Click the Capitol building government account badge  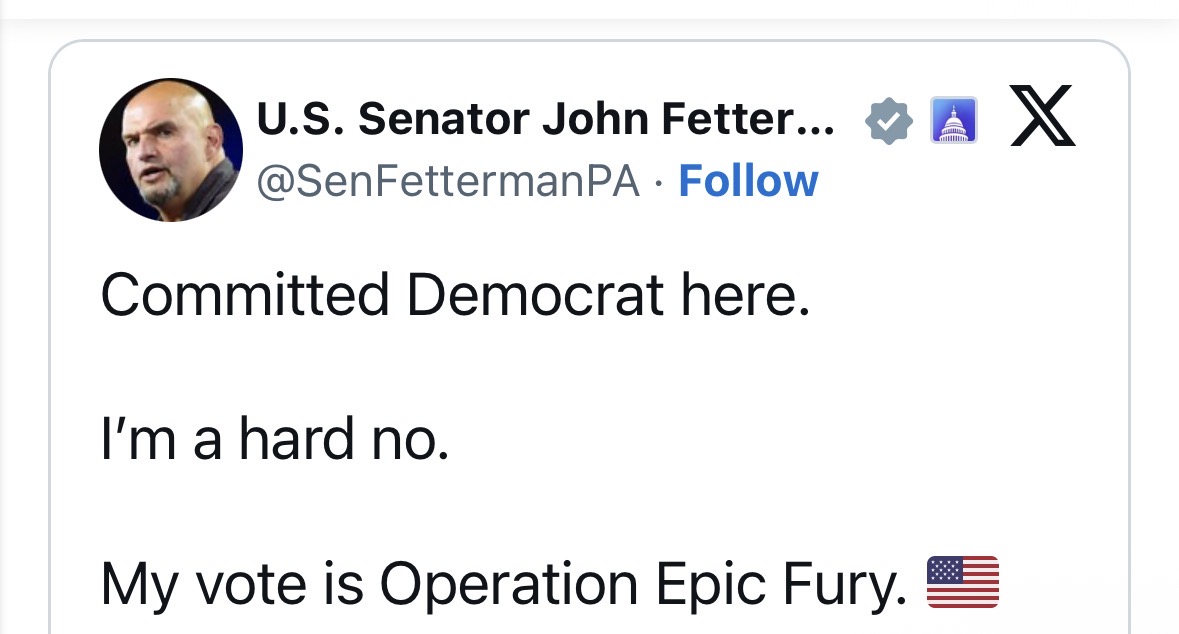click(953, 120)
